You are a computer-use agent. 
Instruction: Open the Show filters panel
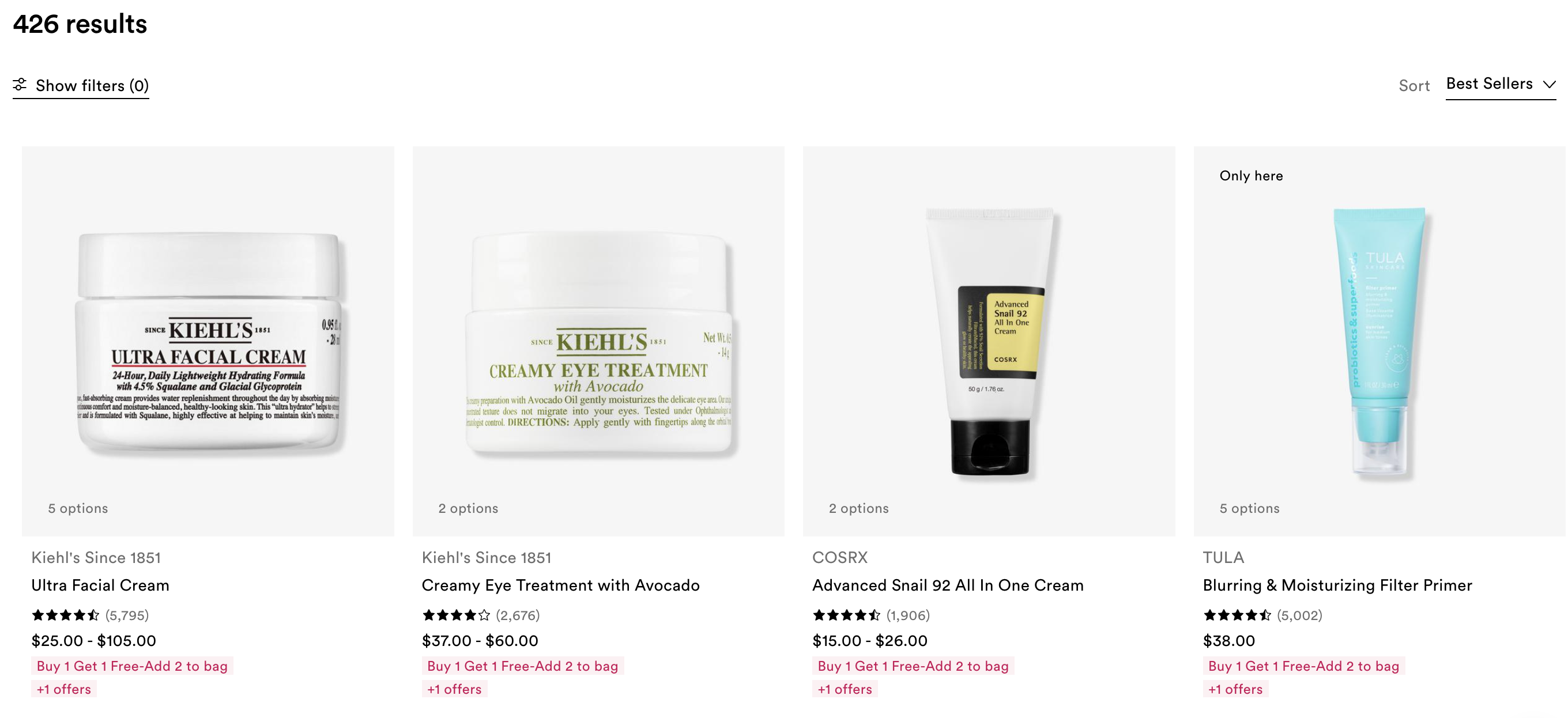pyautogui.click(x=81, y=85)
